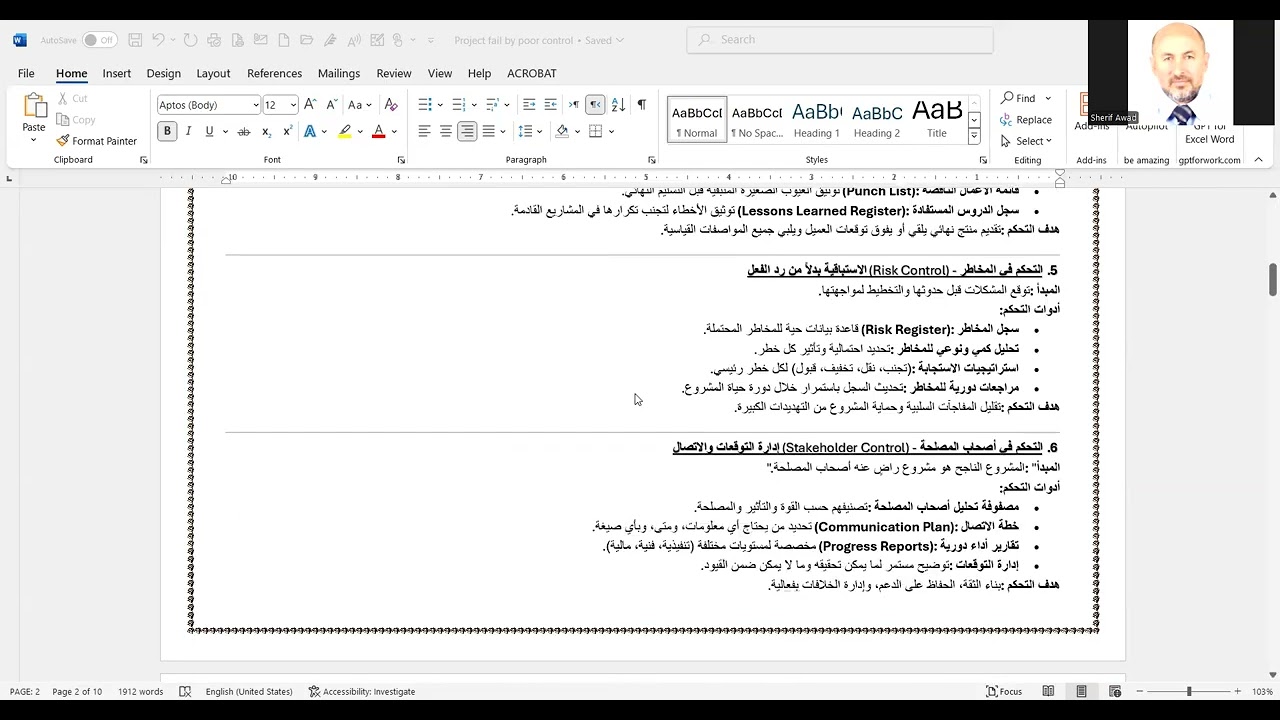The image size is (1280, 720).
Task: Click the Redo icon in quick access toolbar
Action: click(191, 40)
